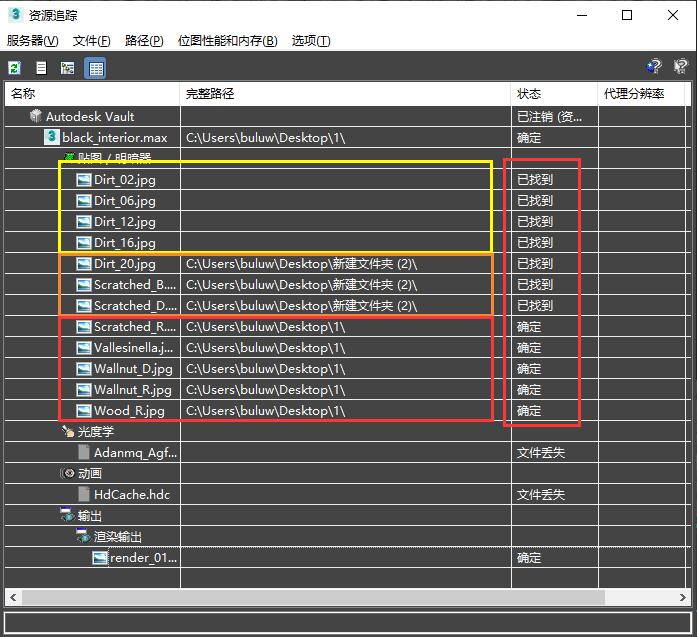Click Wood_R.jpg path C:\Users\buluw\Desktop\1\
The height and width of the screenshot is (637, 697).
pyautogui.click(x=265, y=411)
